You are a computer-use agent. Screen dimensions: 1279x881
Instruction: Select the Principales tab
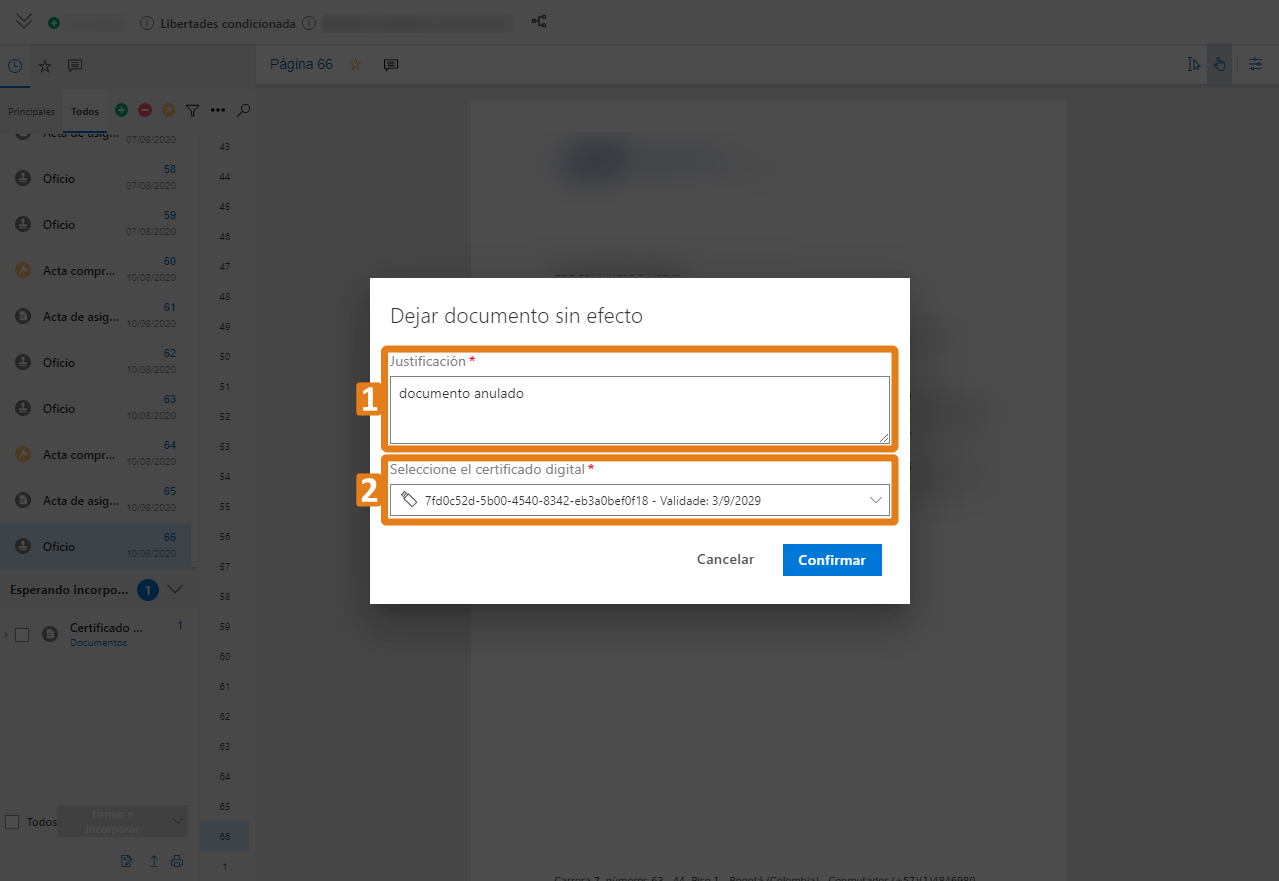tap(32, 112)
